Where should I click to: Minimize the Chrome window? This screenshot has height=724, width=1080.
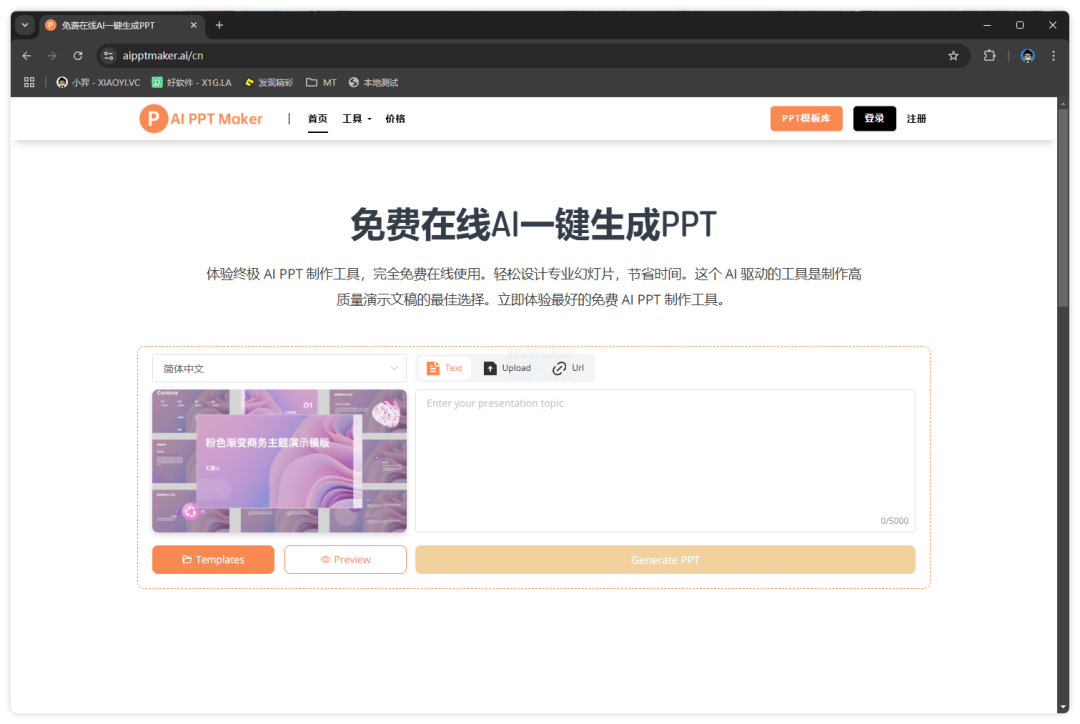tap(987, 25)
